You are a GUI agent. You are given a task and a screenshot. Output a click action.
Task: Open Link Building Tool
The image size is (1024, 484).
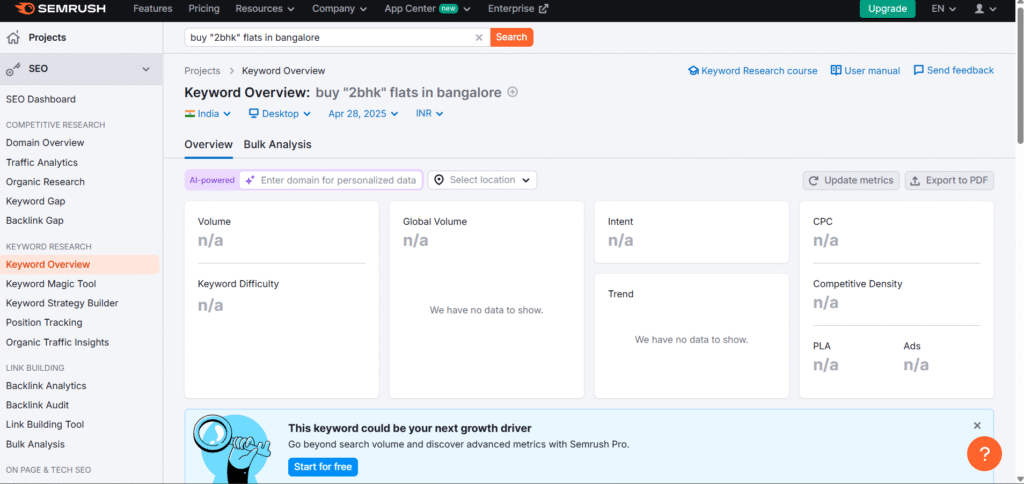pyautogui.click(x=45, y=425)
